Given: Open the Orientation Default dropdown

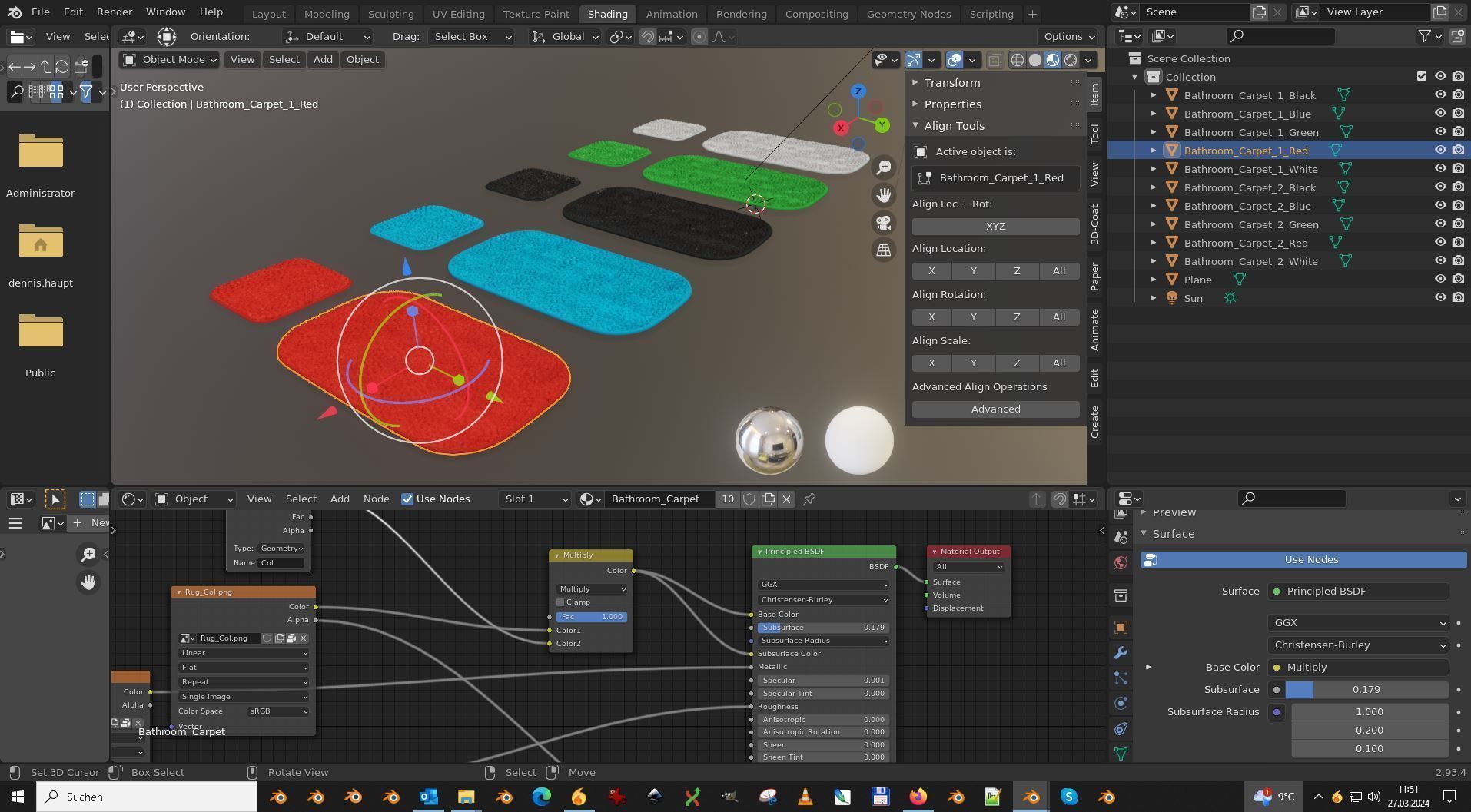Looking at the screenshot, I should tap(327, 37).
